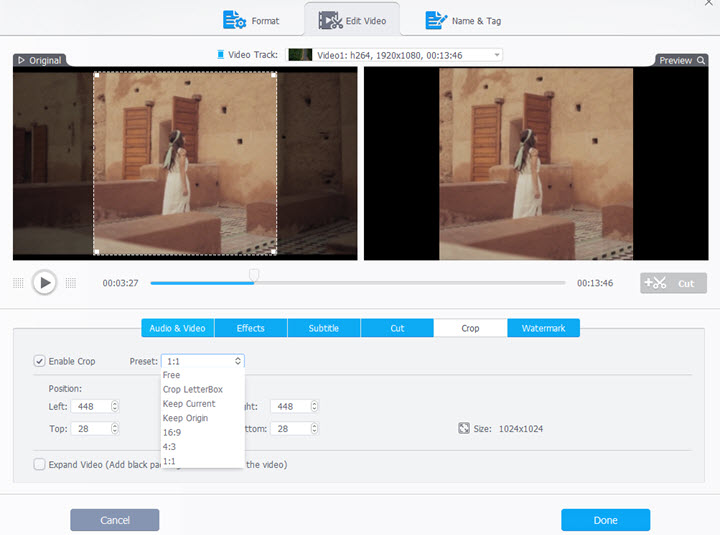Choose 16:9 from the preset list
Image resolution: width=720 pixels, height=535 pixels.
(171, 433)
